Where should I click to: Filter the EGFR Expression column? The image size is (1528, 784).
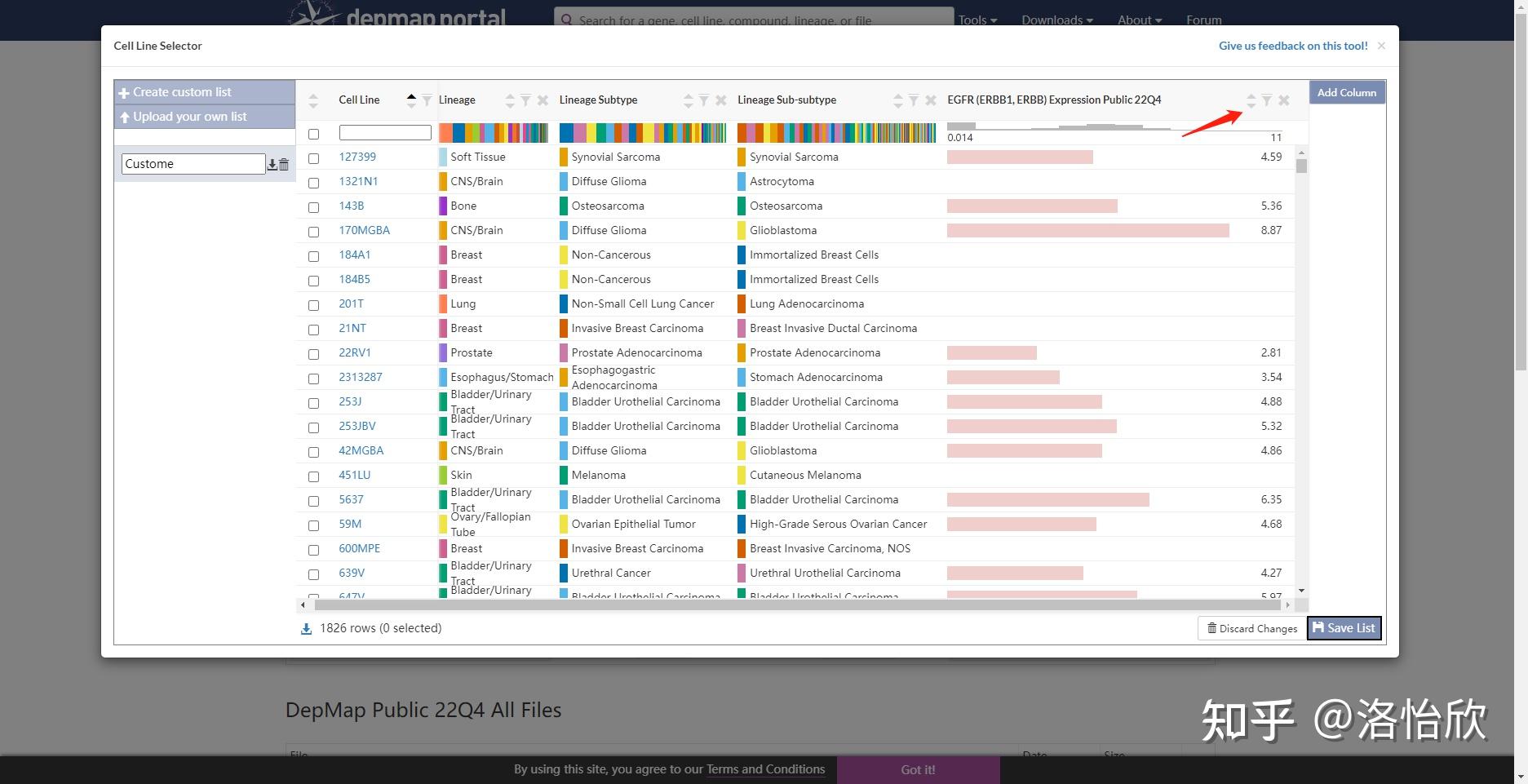pos(1267,100)
